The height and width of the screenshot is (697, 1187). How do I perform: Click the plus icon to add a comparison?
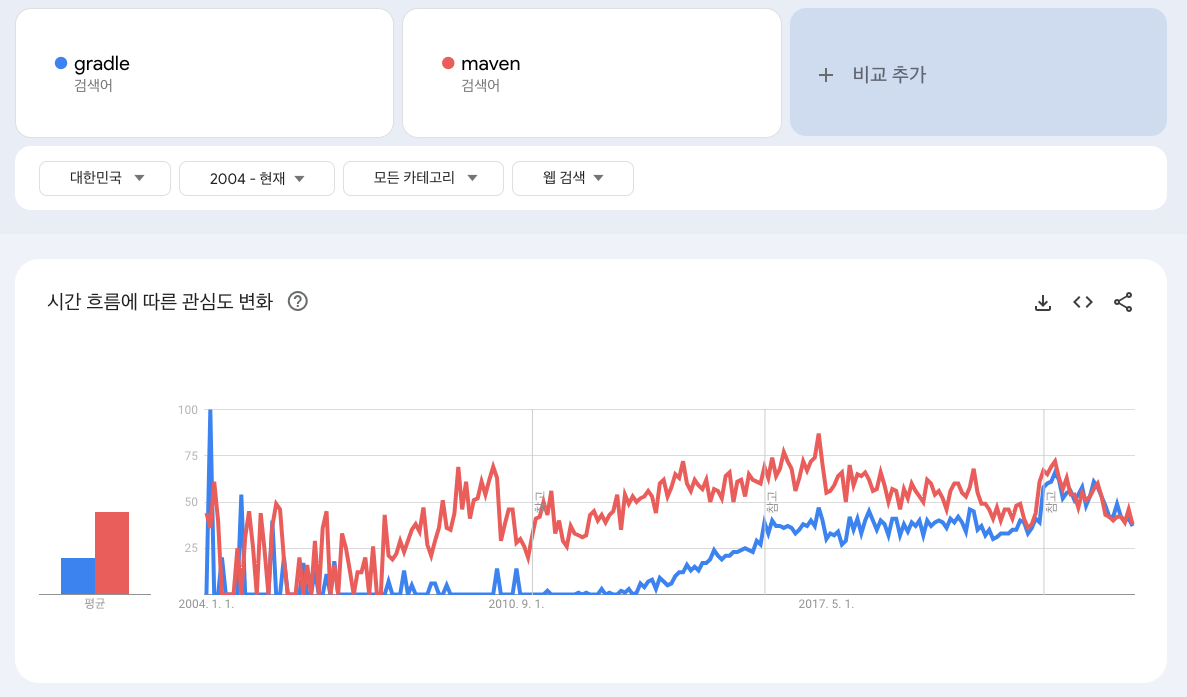pyautogui.click(x=826, y=73)
